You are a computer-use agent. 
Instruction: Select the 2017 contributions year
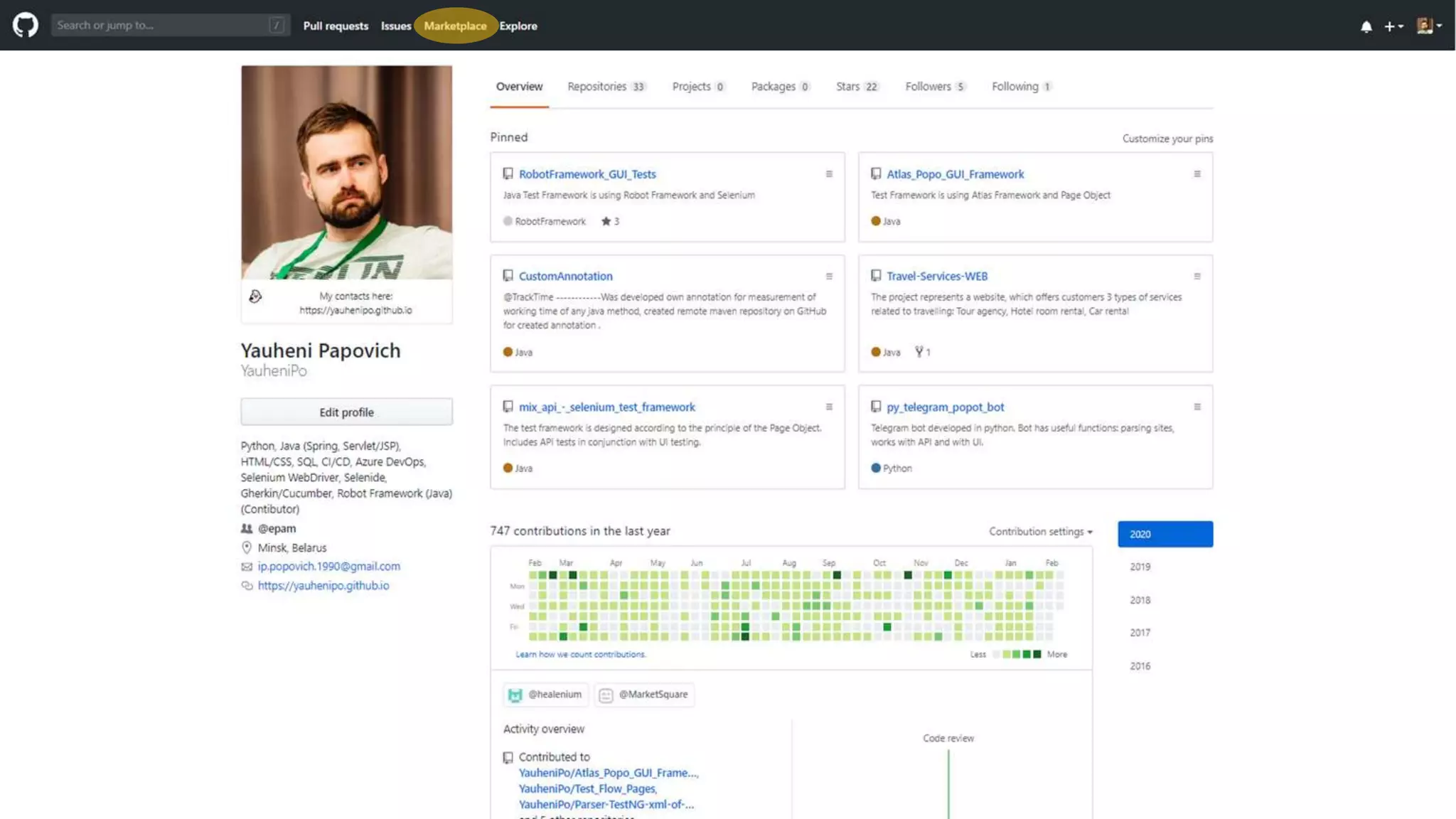pos(1140,632)
